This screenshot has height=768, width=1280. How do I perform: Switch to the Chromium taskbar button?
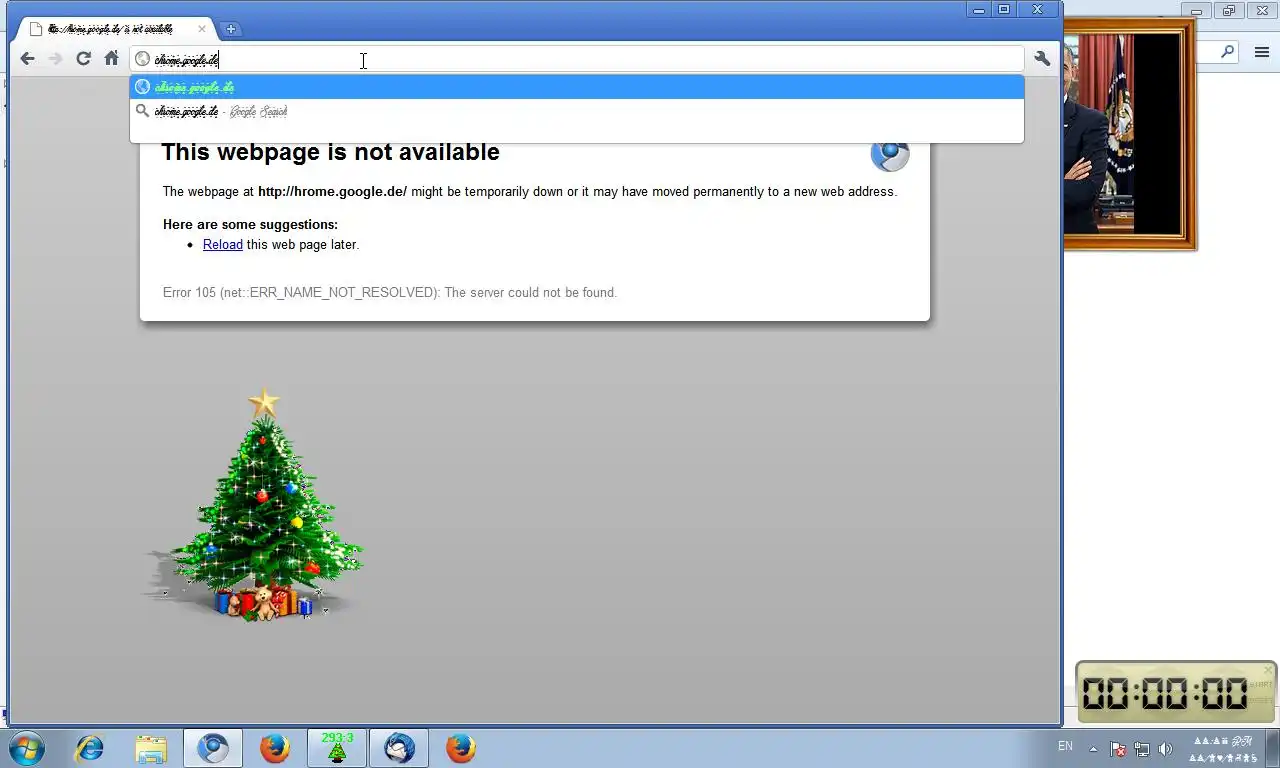212,748
